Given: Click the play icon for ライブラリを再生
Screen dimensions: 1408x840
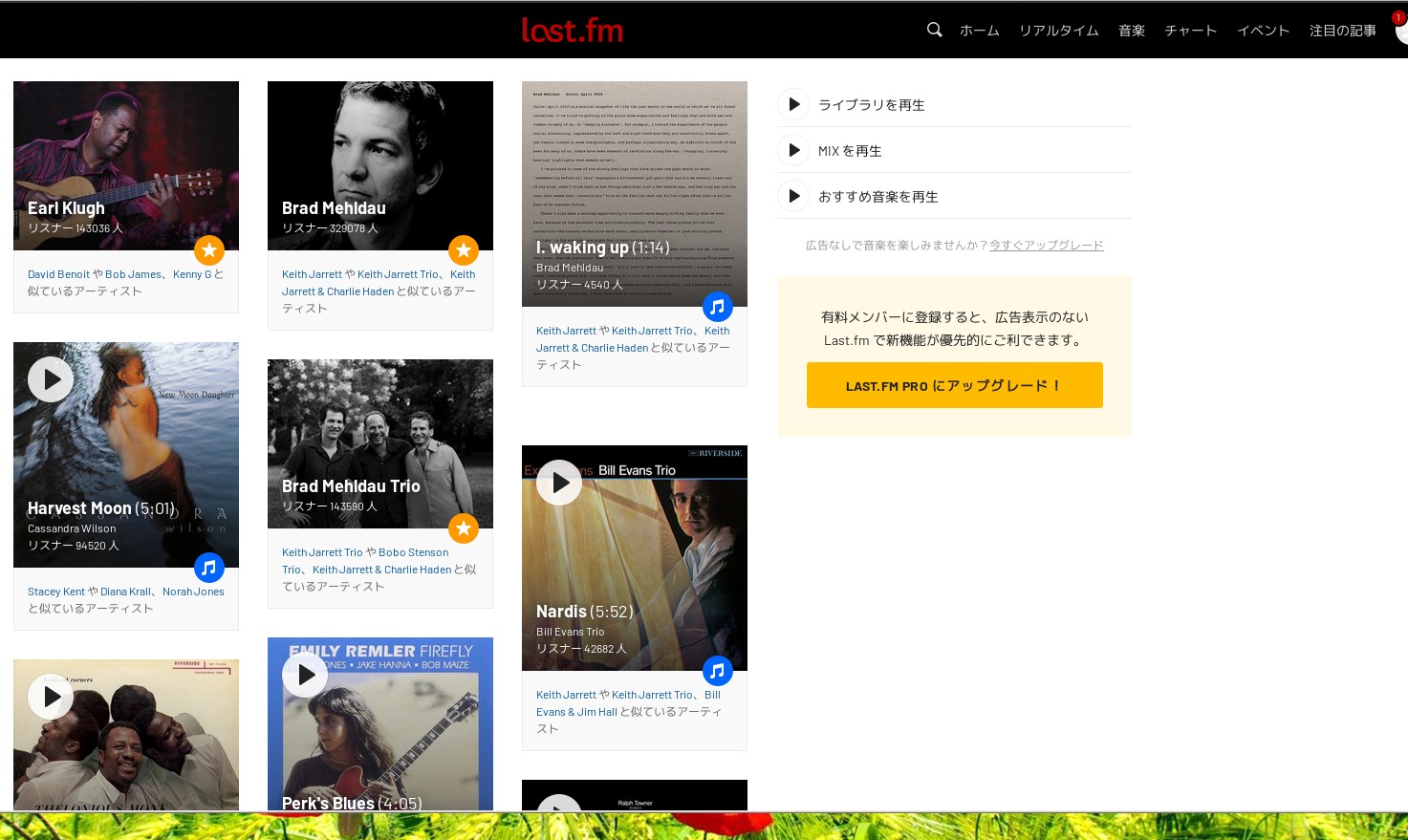Looking at the screenshot, I should 793,104.
